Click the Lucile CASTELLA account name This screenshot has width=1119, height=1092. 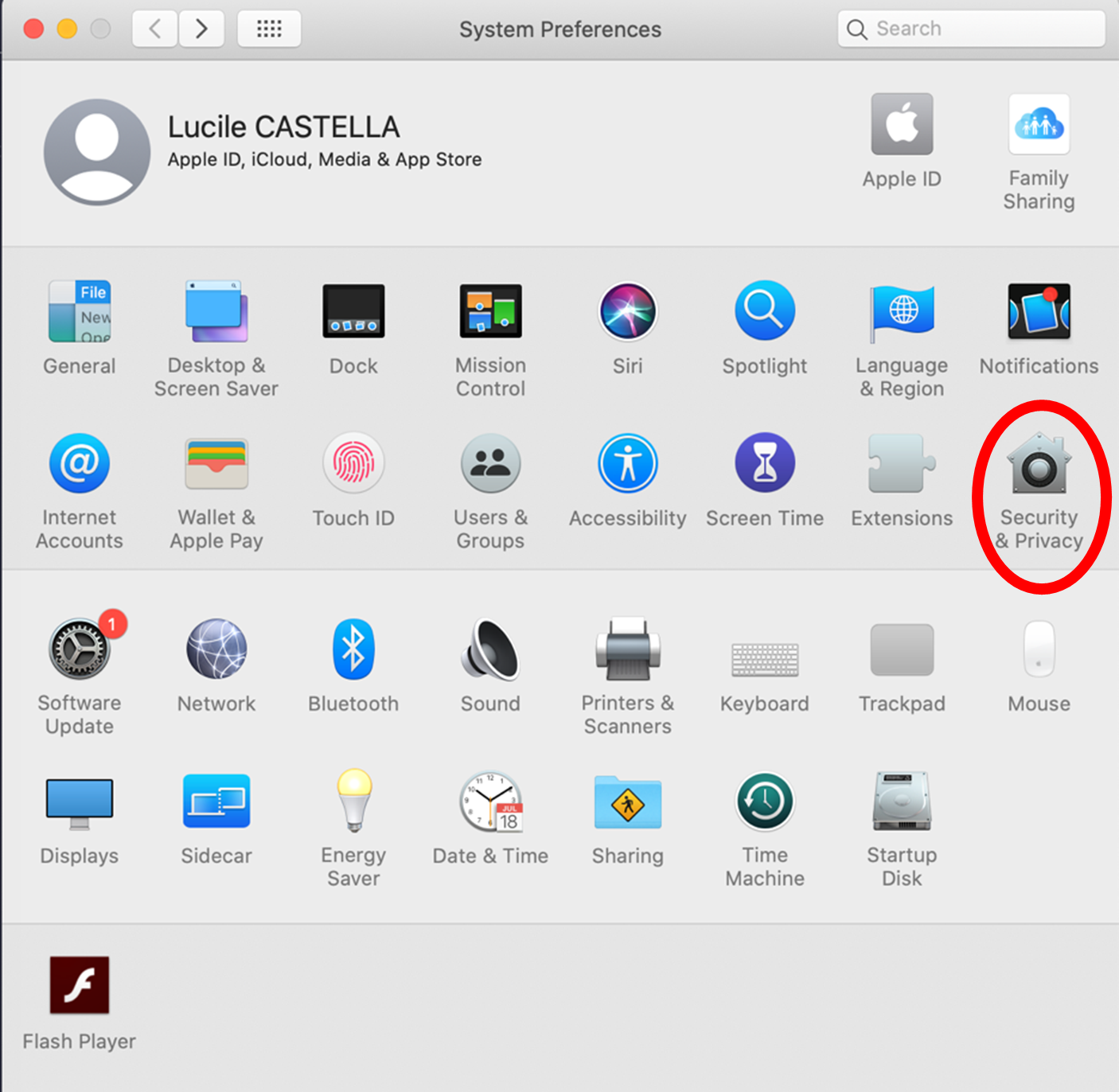[x=283, y=127]
